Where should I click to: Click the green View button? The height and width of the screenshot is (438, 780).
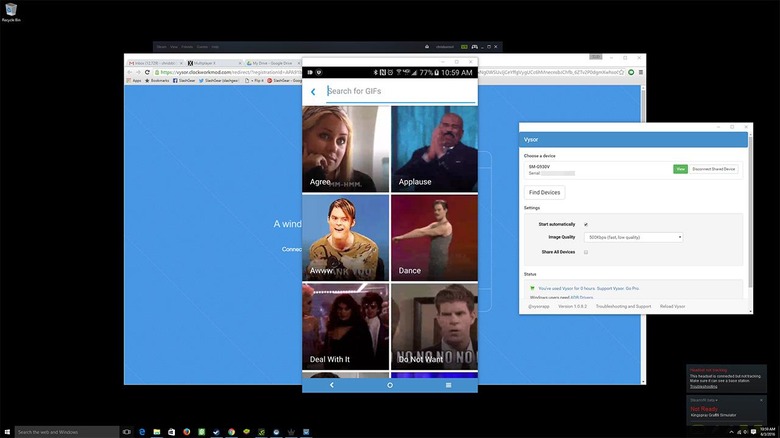(x=680, y=169)
